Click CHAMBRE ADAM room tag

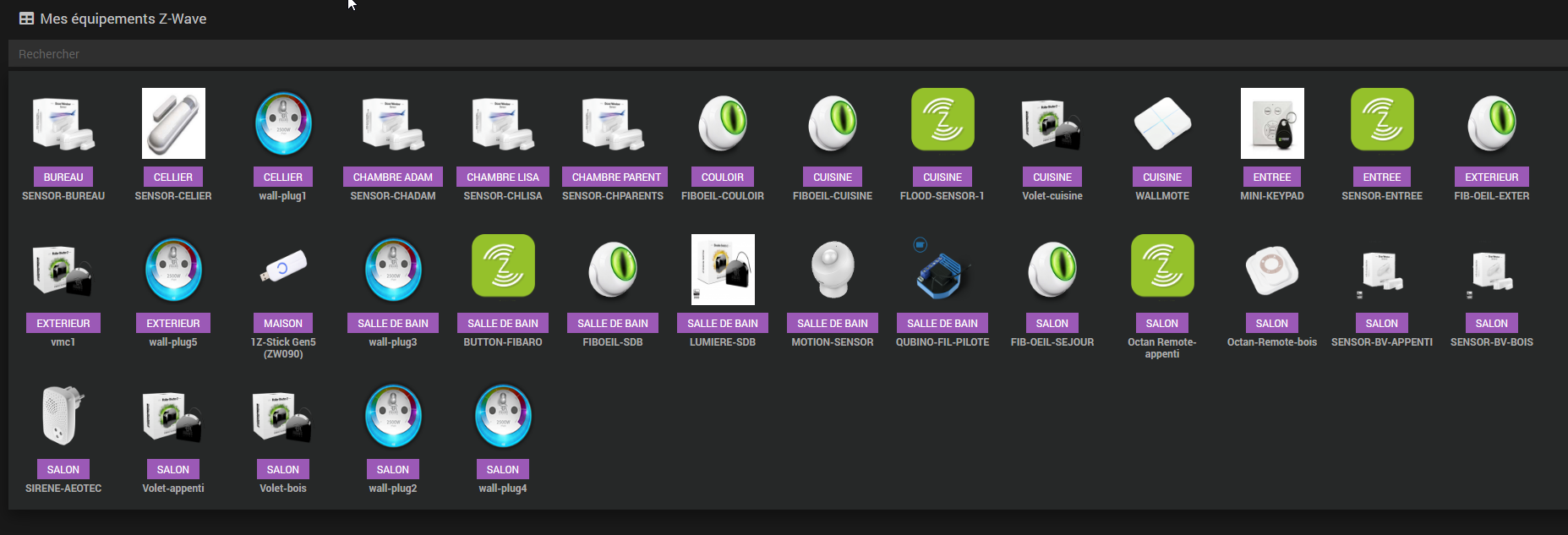(393, 177)
